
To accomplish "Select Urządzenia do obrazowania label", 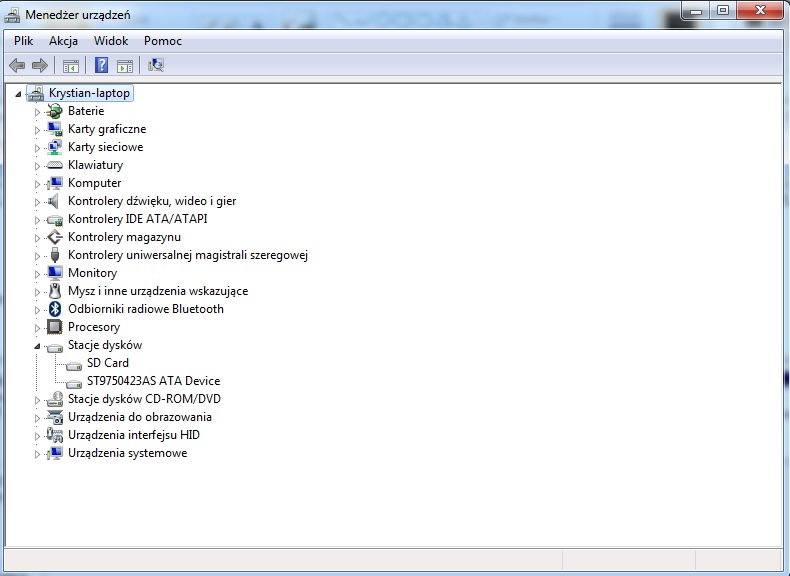I will (x=140, y=417).
